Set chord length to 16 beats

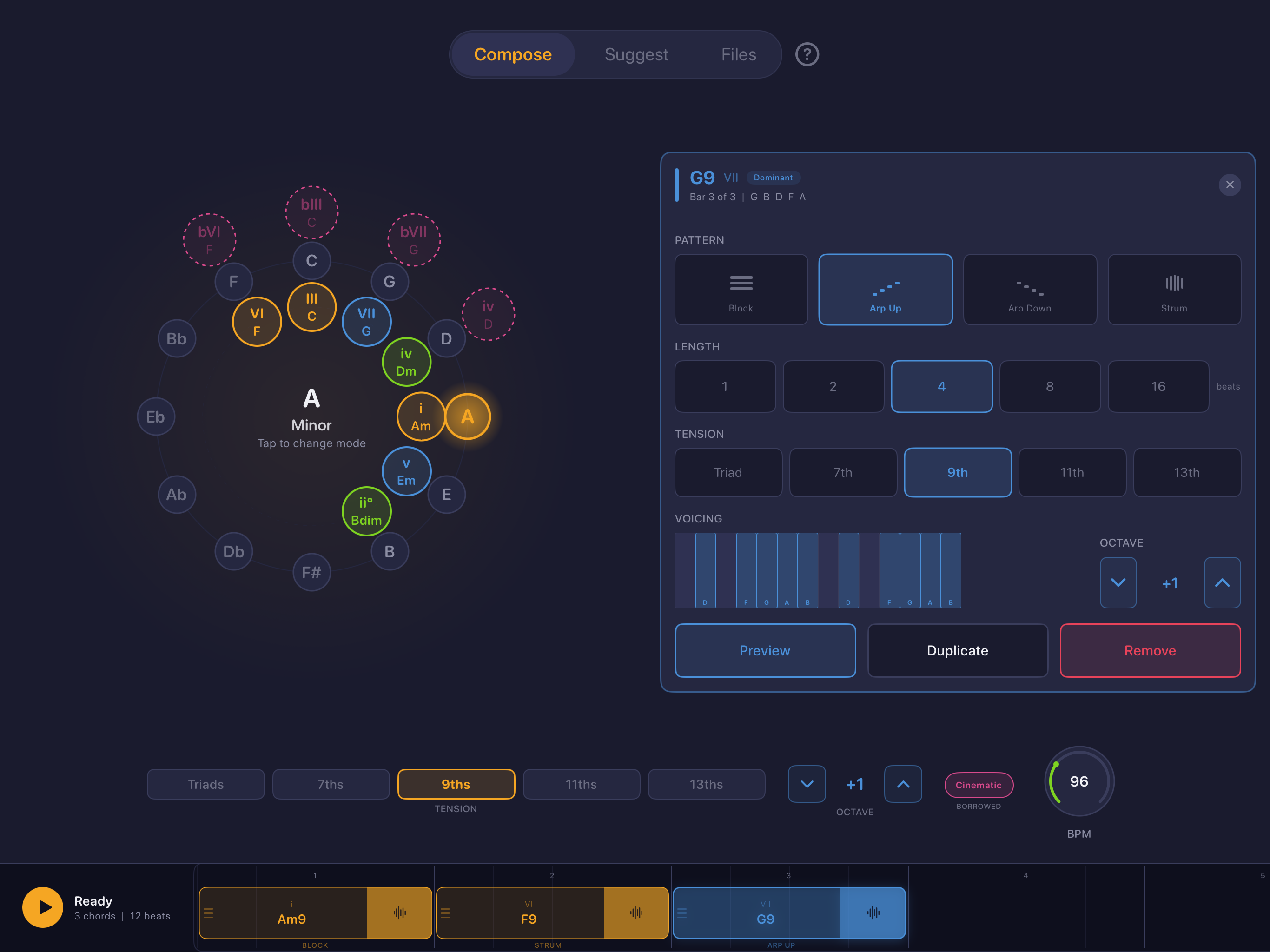coord(1158,386)
